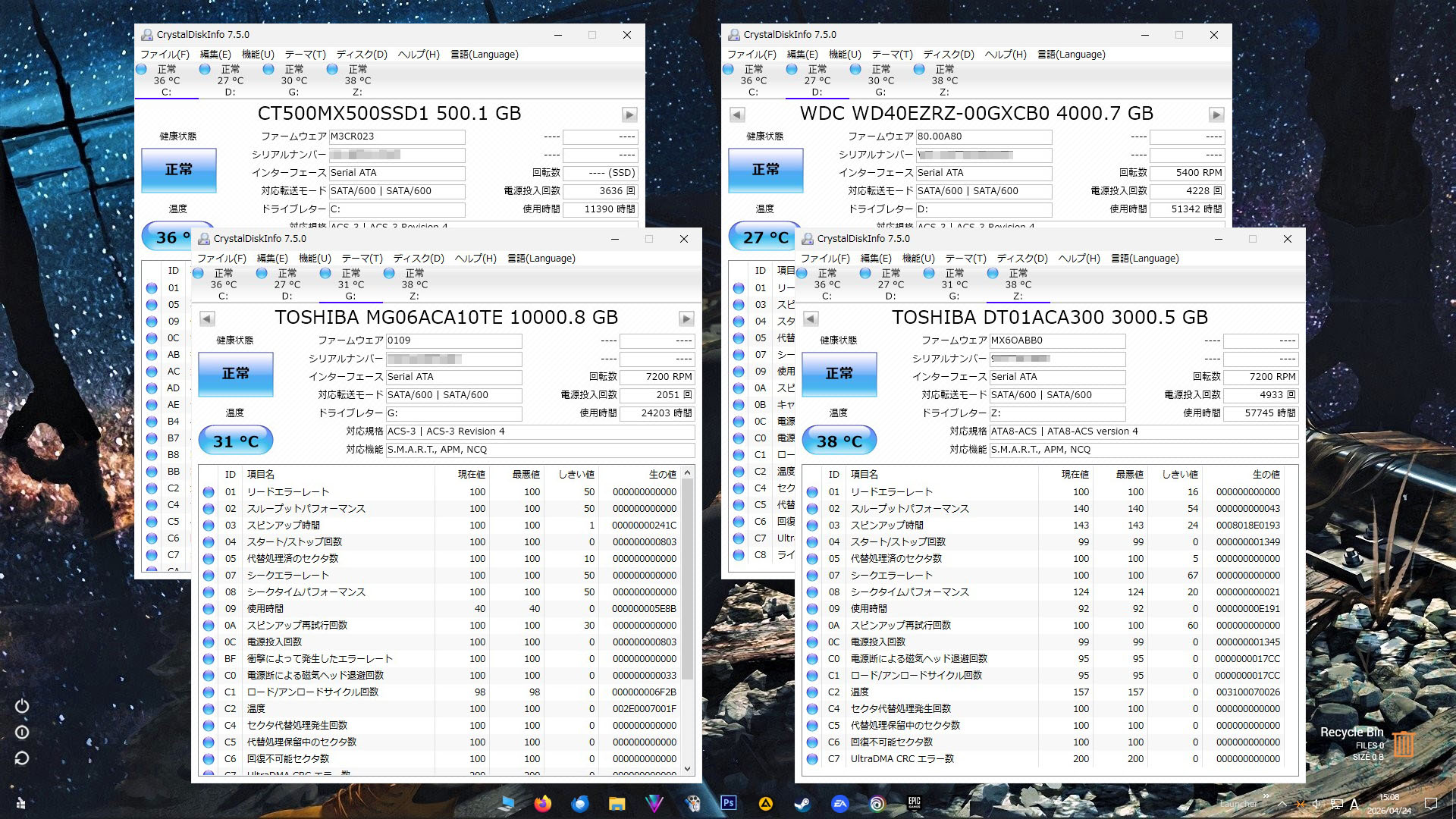Image resolution: width=1456 pixels, height=819 pixels.
Task: Select drive Z: tab in TOSHIBA MG06ACA10TE window
Action: [x=414, y=284]
